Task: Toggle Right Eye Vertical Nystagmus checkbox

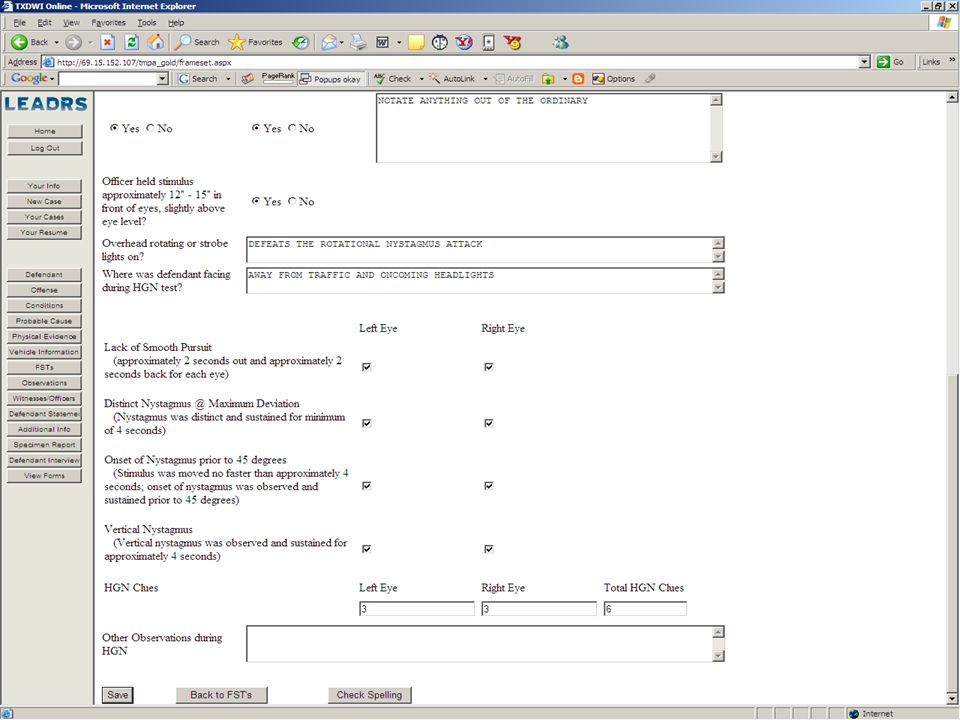Action: pyautogui.click(x=489, y=549)
